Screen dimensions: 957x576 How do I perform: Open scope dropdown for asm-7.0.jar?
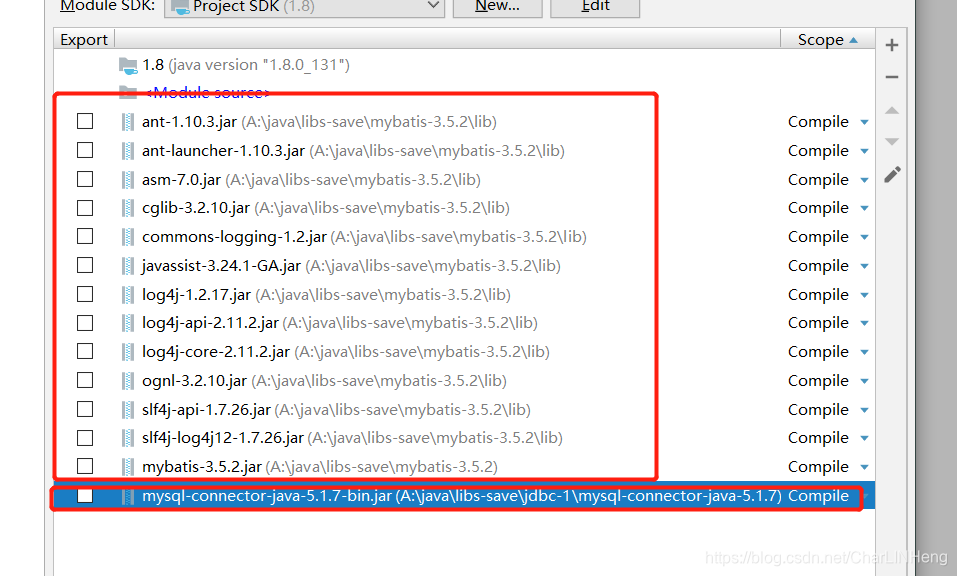click(x=864, y=180)
